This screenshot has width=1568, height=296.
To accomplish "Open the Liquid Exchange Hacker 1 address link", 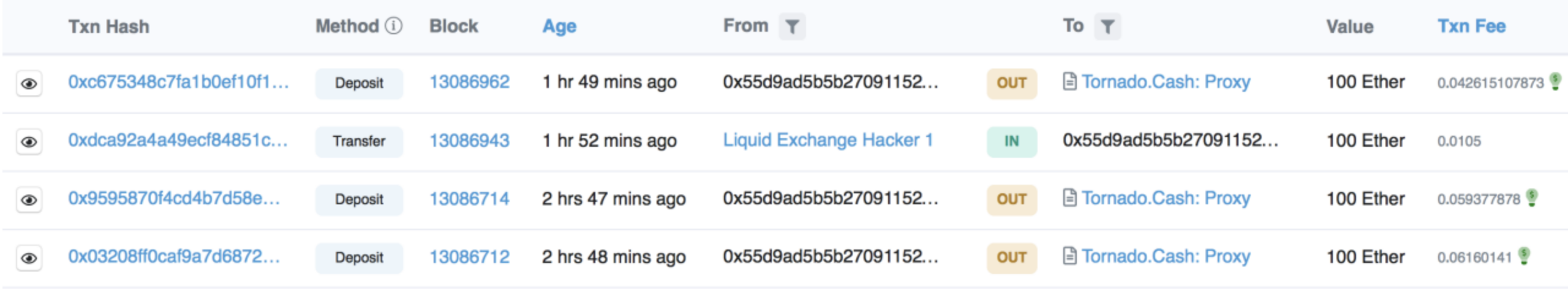I will (828, 140).
